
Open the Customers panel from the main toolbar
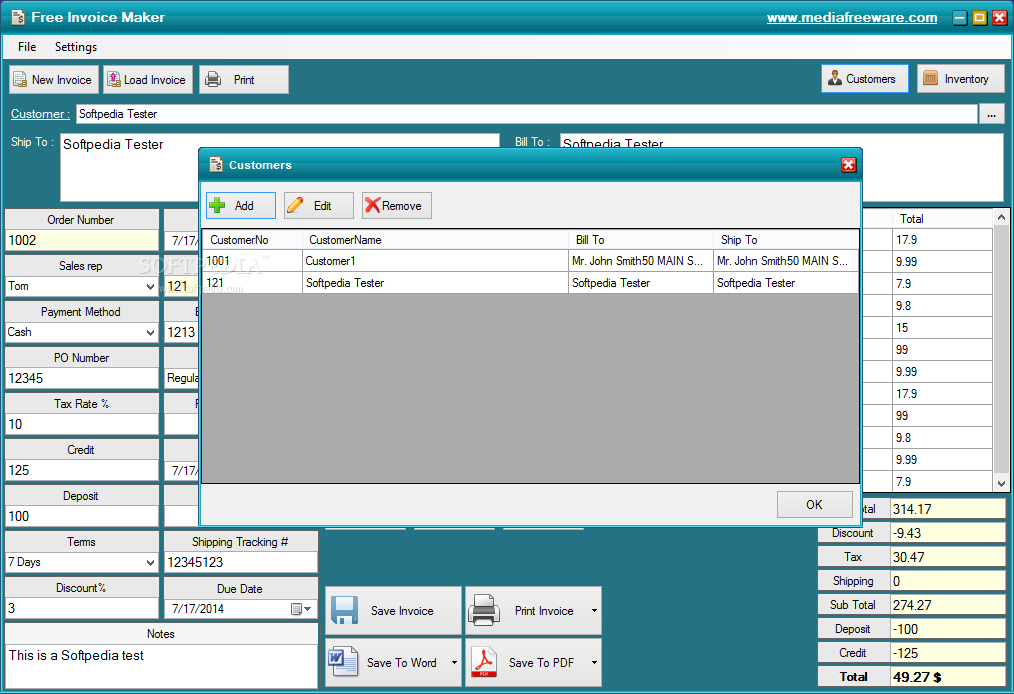(865, 79)
